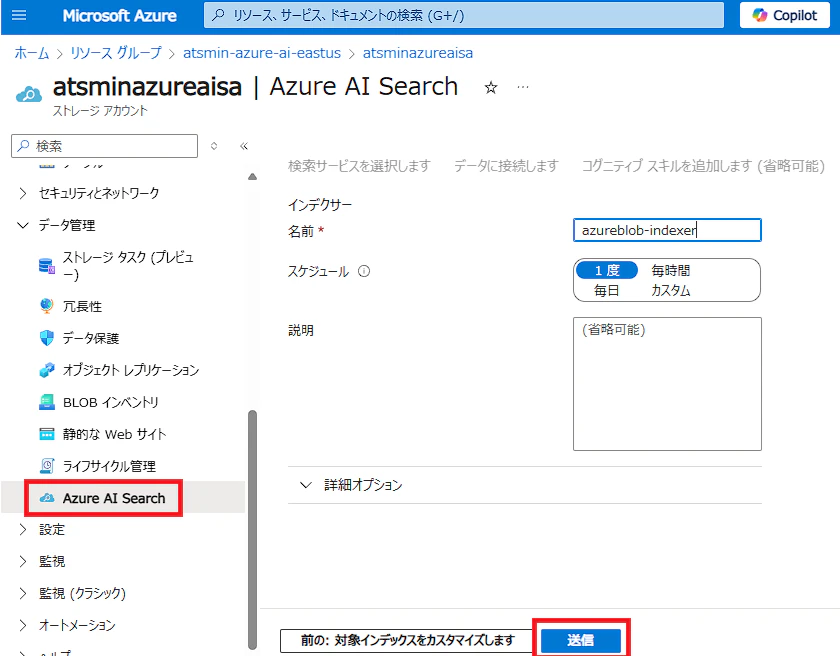Show スケジュール info tooltip icon
This screenshot has width=840, height=656.
pos(364,272)
